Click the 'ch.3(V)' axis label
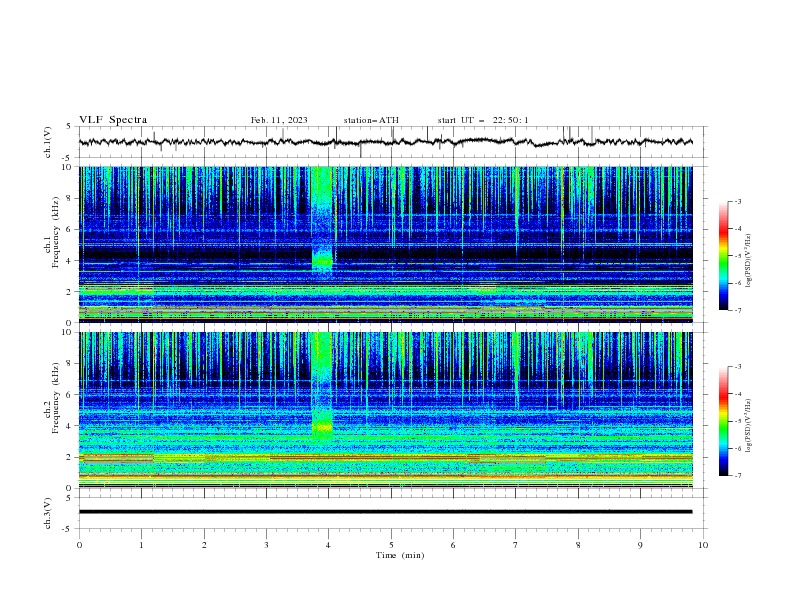The image size is (792, 612). (48, 513)
